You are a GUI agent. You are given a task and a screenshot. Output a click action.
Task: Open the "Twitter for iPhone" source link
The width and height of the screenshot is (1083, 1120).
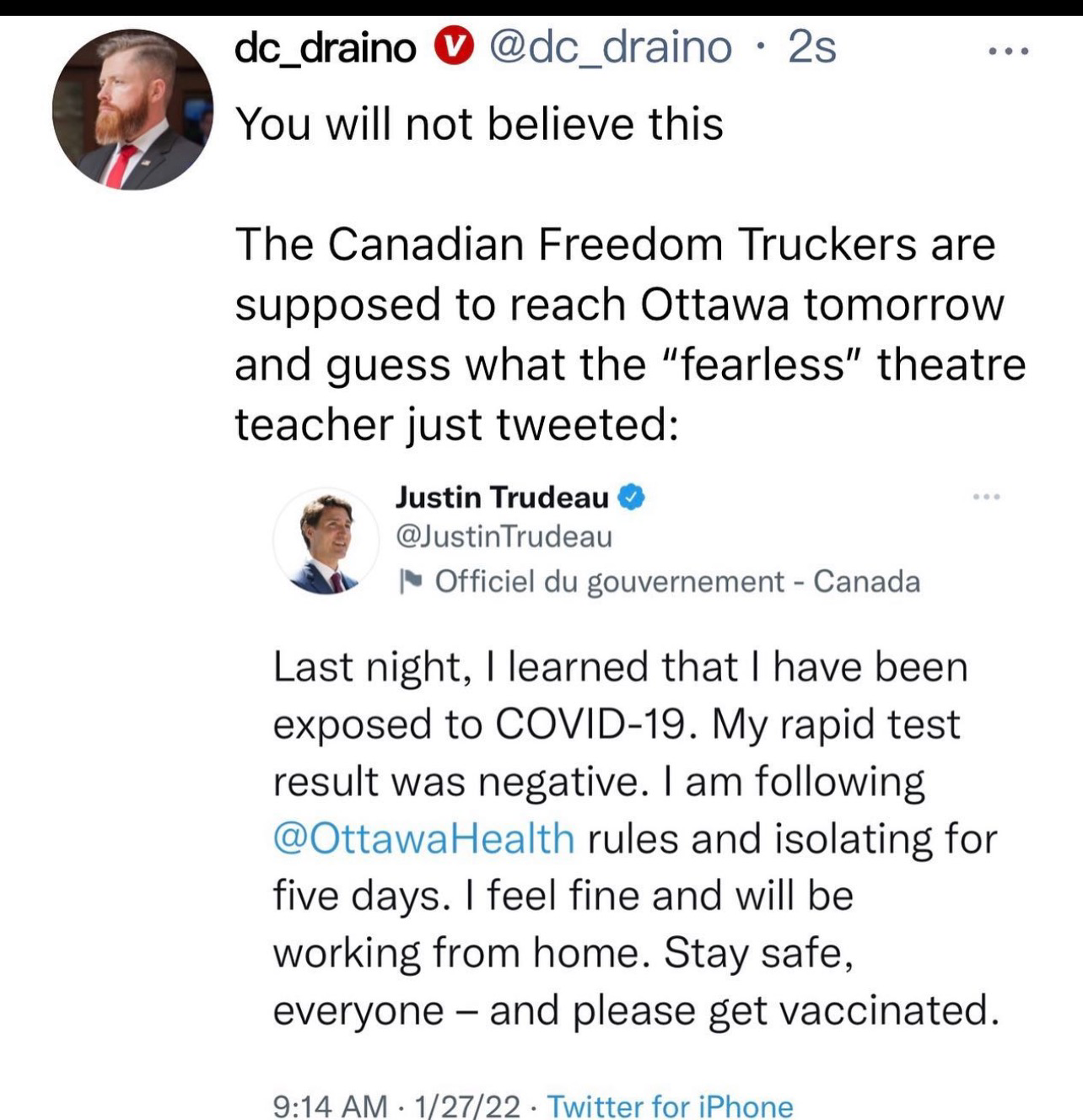click(671, 1106)
